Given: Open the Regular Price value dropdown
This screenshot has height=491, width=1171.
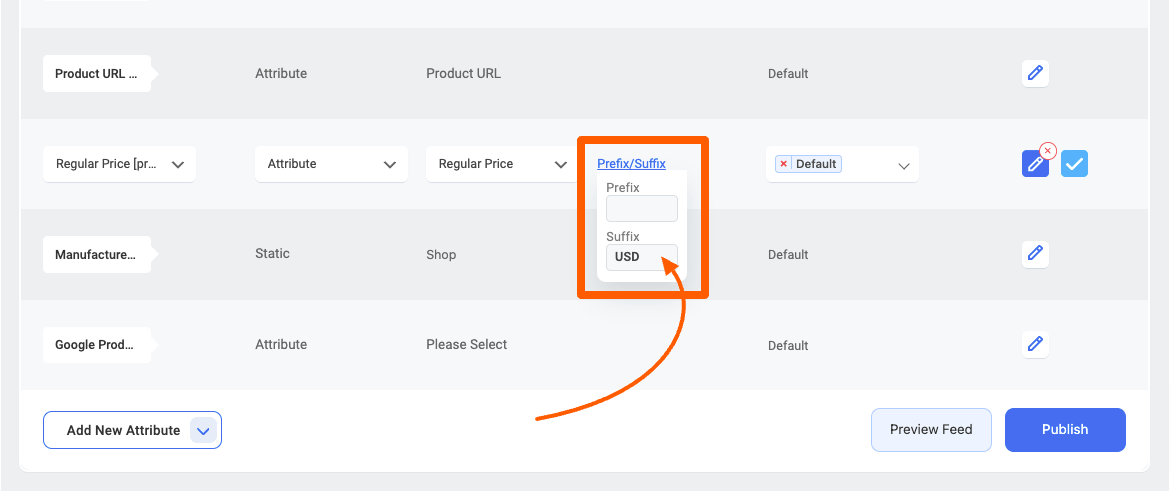Looking at the screenshot, I should [x=502, y=164].
